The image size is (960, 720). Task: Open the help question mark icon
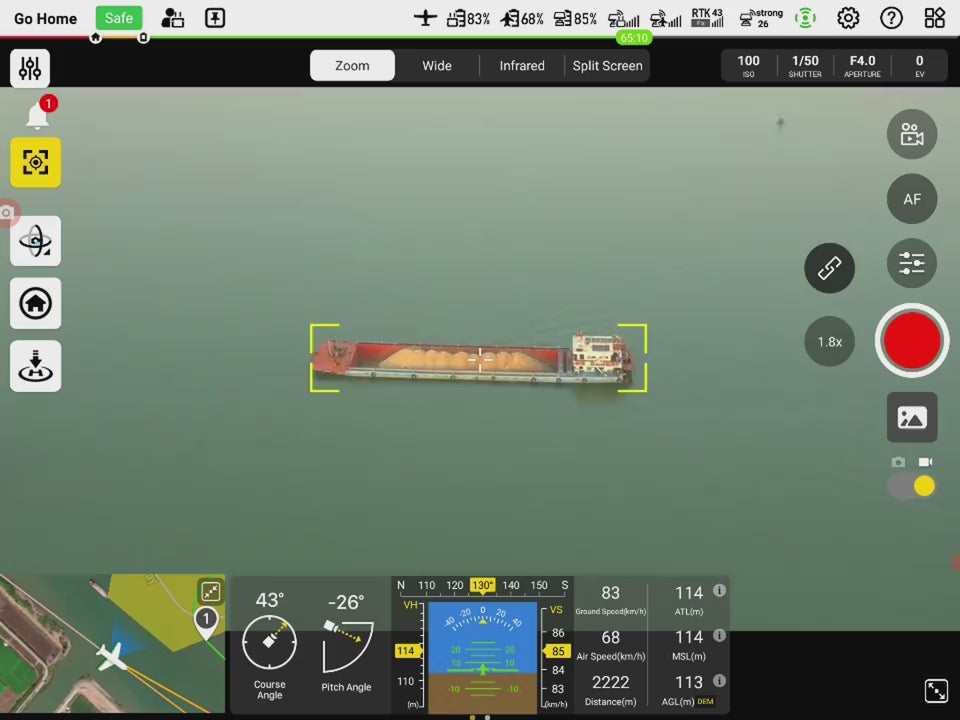891,18
